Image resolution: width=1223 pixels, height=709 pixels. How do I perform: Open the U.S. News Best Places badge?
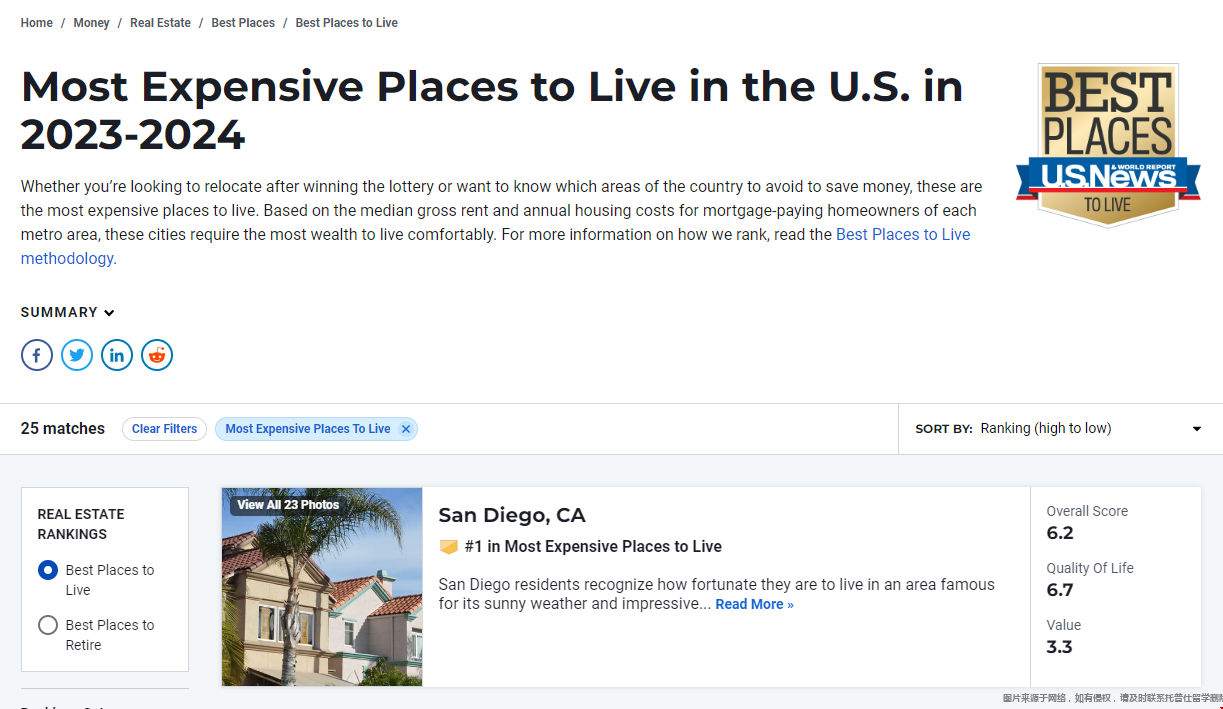coord(1108,145)
